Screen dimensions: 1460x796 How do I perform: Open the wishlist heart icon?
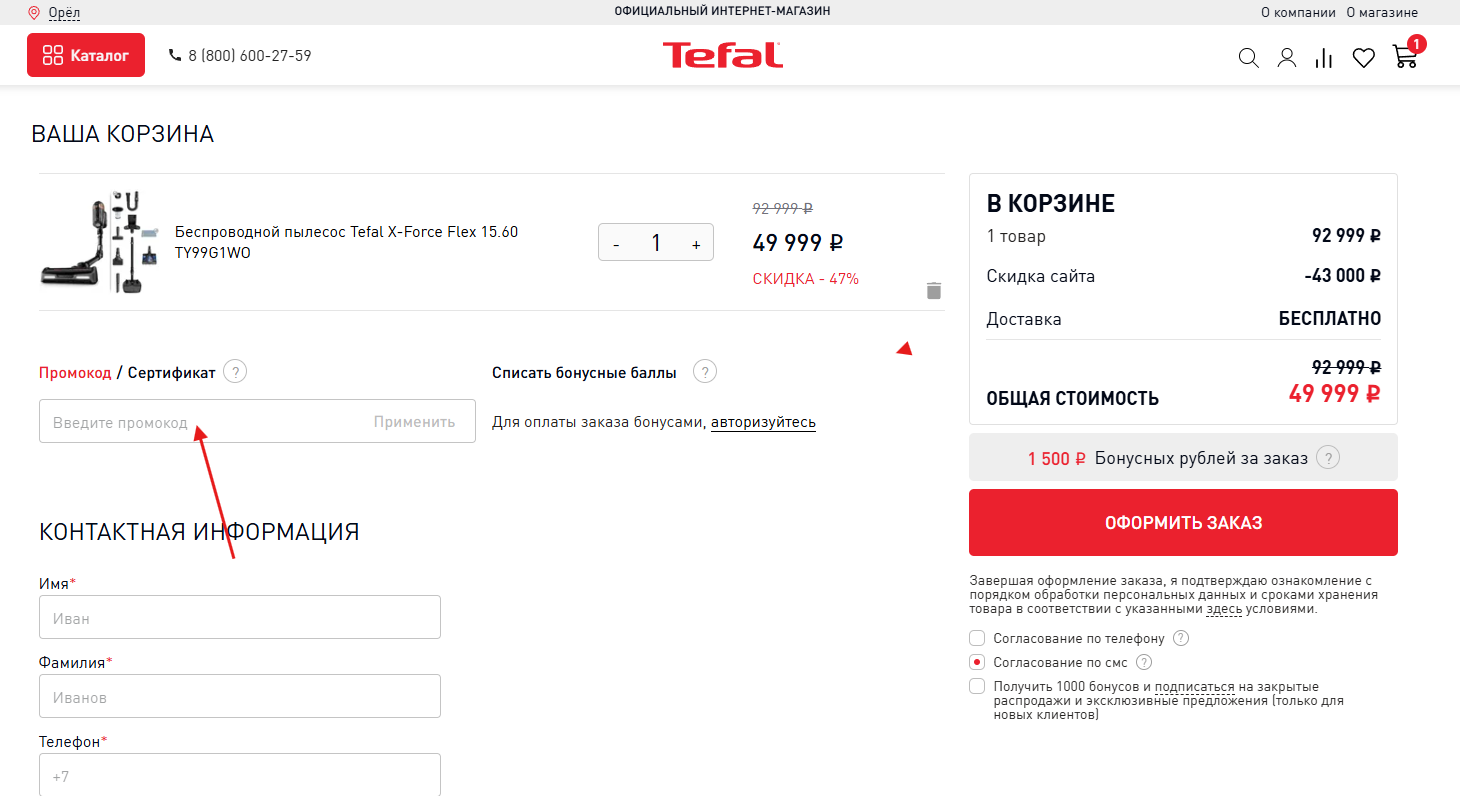(1364, 58)
